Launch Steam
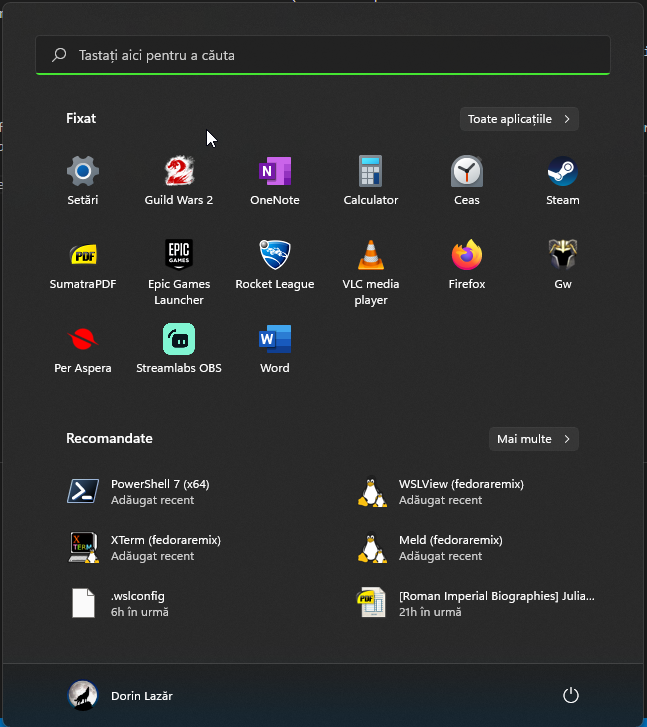This screenshot has width=647, height=727. [x=563, y=181]
